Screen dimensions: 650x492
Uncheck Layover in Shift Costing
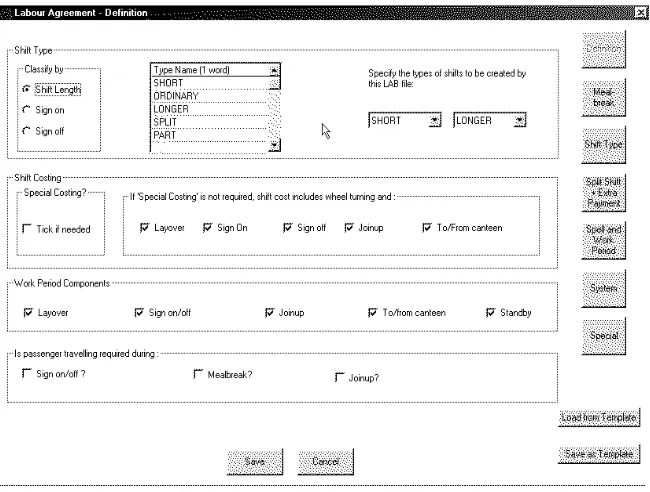coord(144,228)
